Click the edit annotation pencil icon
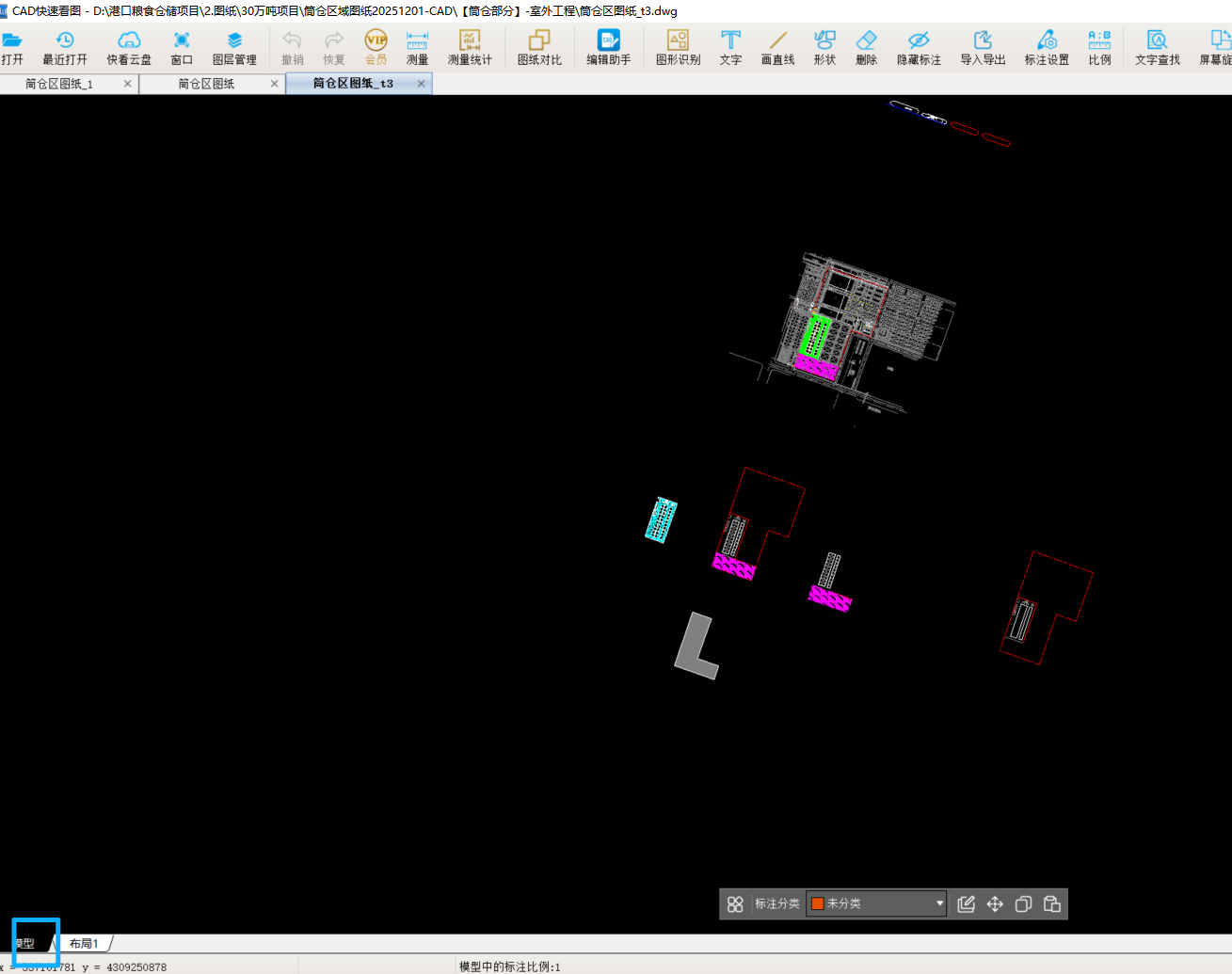 [966, 904]
